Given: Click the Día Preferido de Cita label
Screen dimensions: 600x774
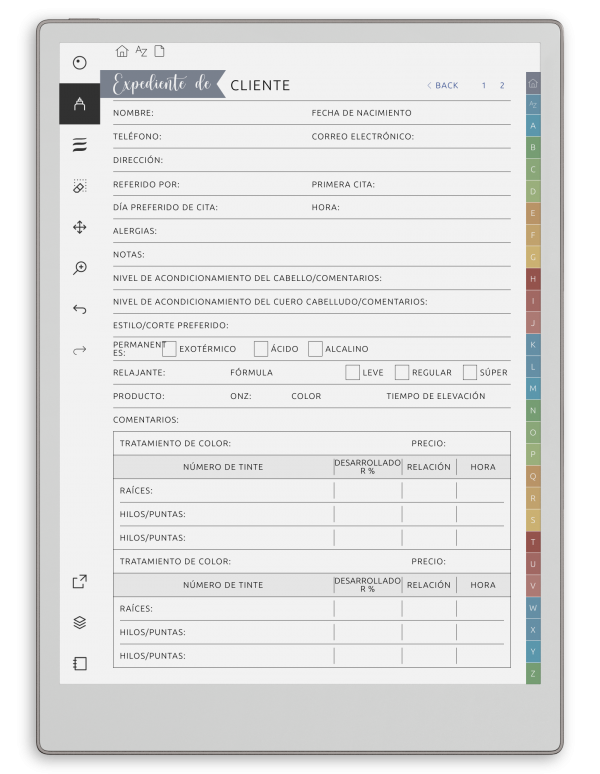Looking at the screenshot, I should coord(165,207).
